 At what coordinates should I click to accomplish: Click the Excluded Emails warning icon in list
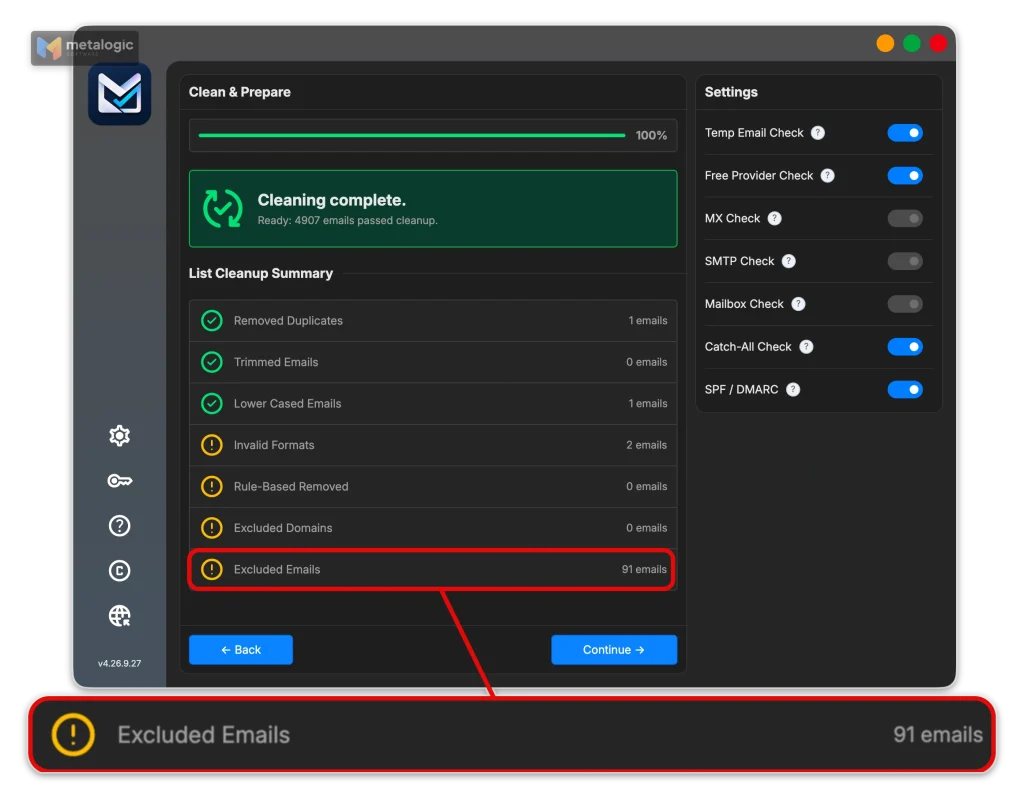pyautogui.click(x=212, y=569)
